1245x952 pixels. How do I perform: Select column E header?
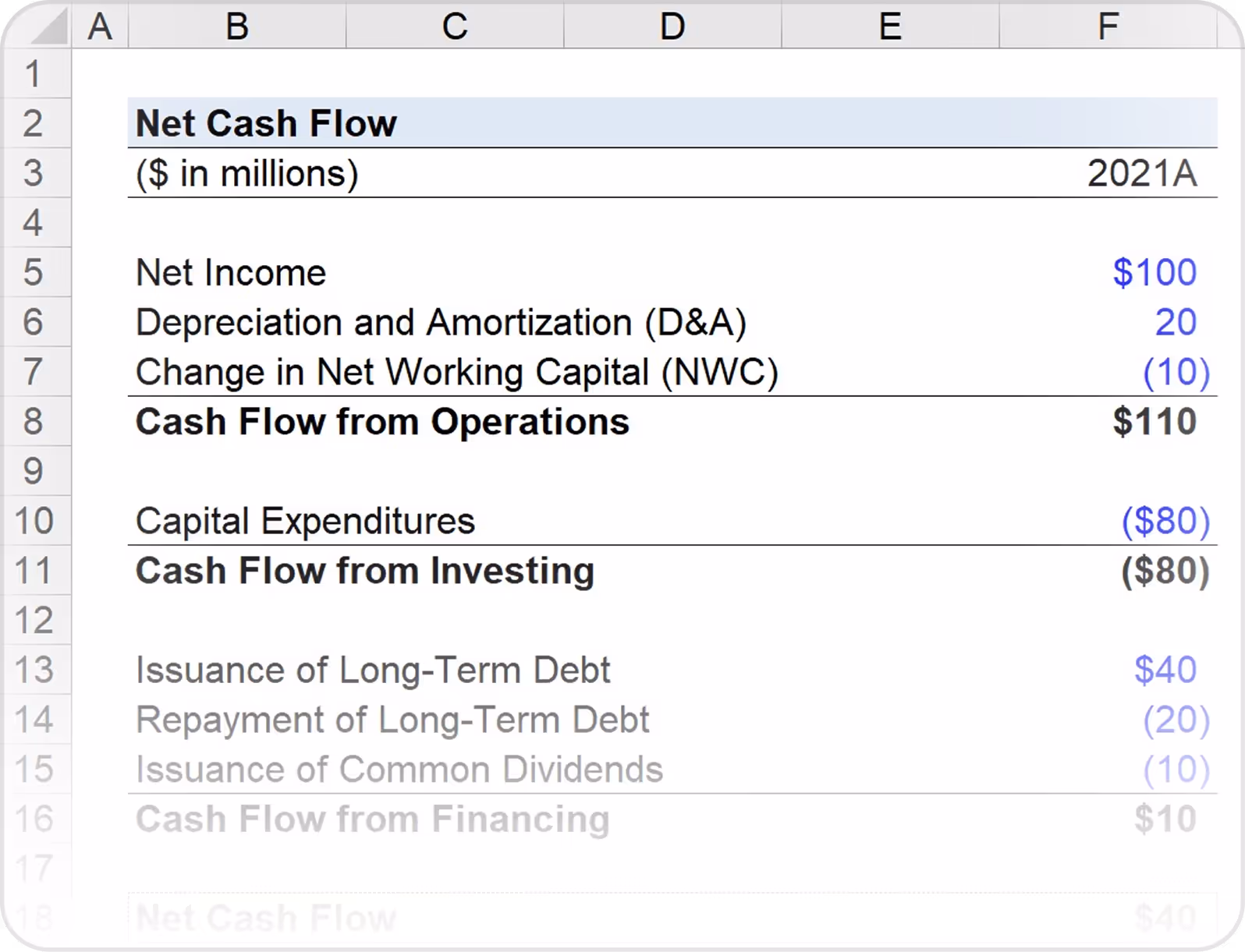pos(890,27)
